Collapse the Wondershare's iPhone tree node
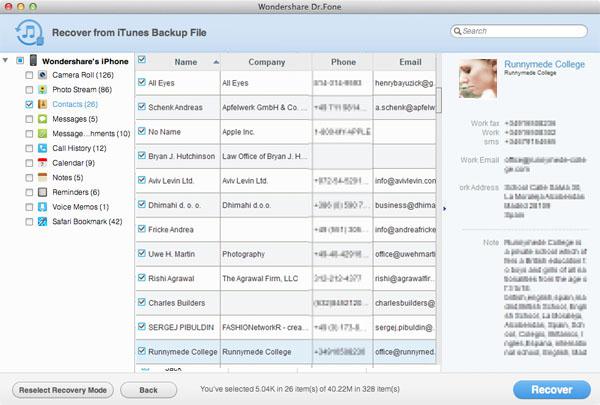Viewport: 600px width, 405px height. coord(5,60)
